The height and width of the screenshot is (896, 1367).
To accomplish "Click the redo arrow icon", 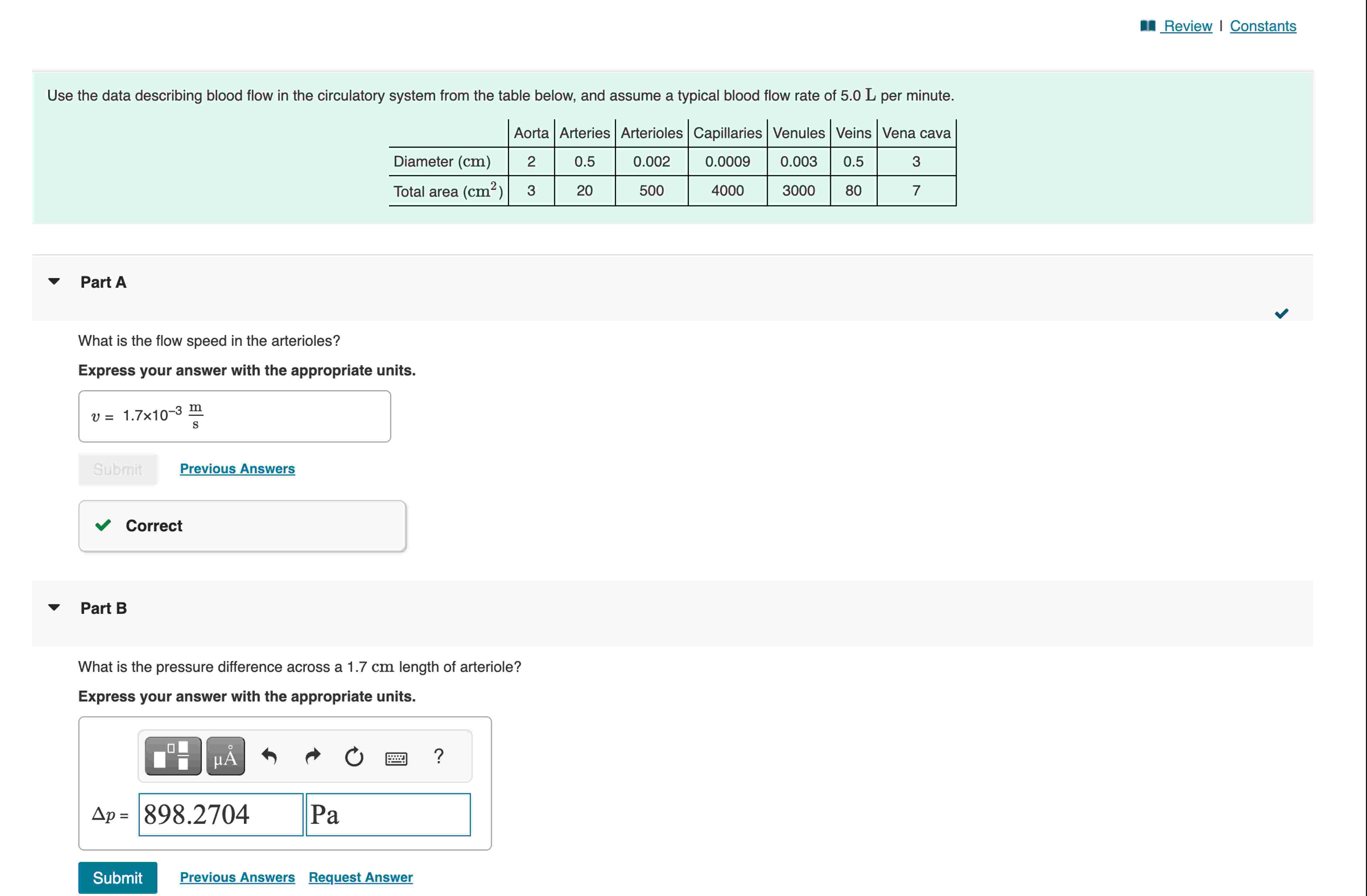I will 312,756.
